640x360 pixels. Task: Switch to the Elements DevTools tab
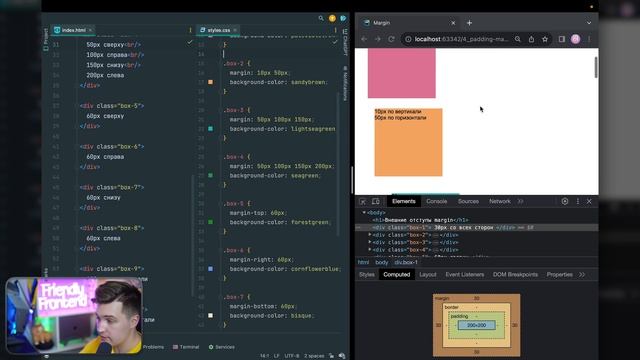coord(404,202)
